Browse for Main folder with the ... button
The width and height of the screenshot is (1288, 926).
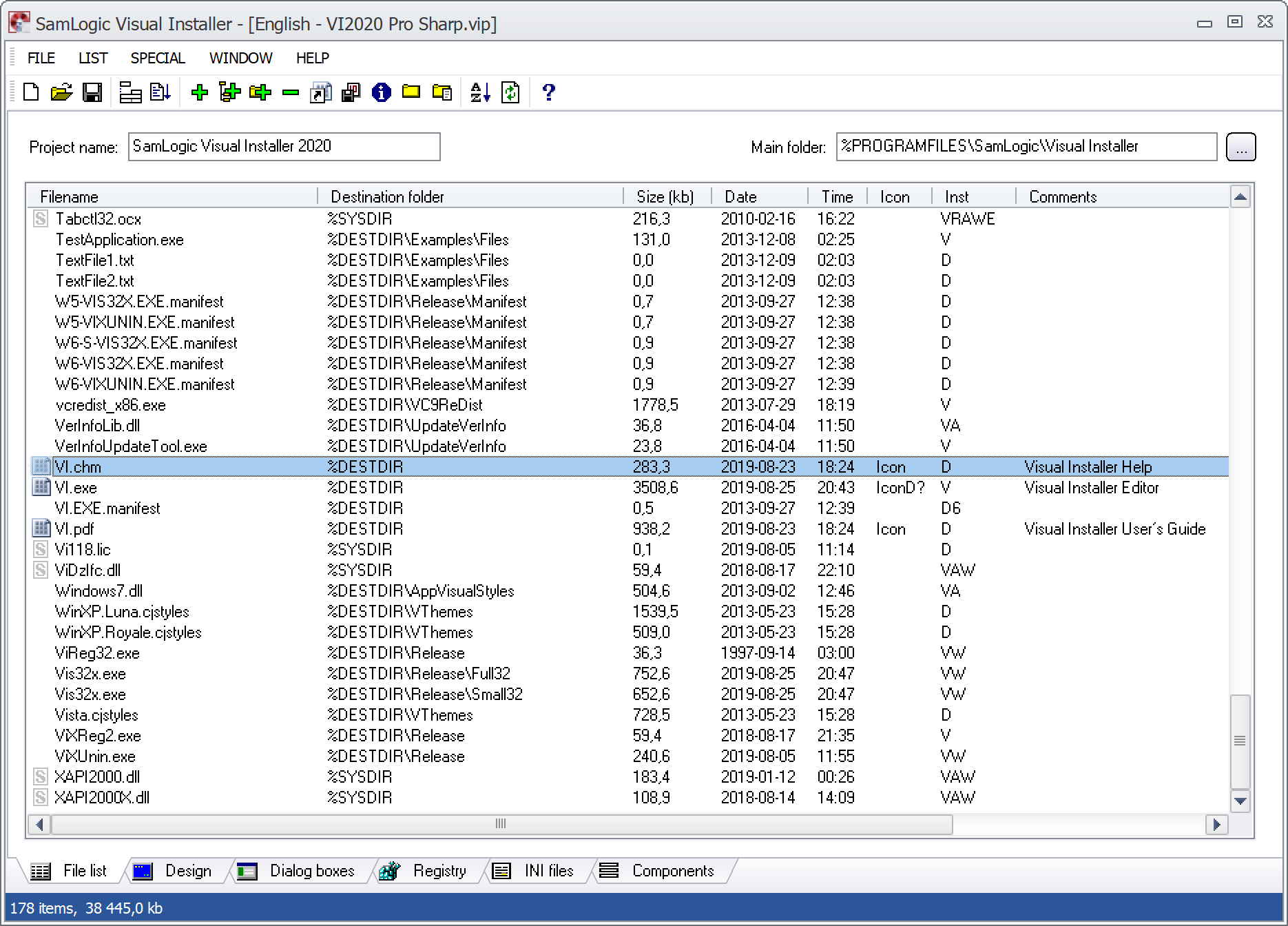pos(1240,146)
